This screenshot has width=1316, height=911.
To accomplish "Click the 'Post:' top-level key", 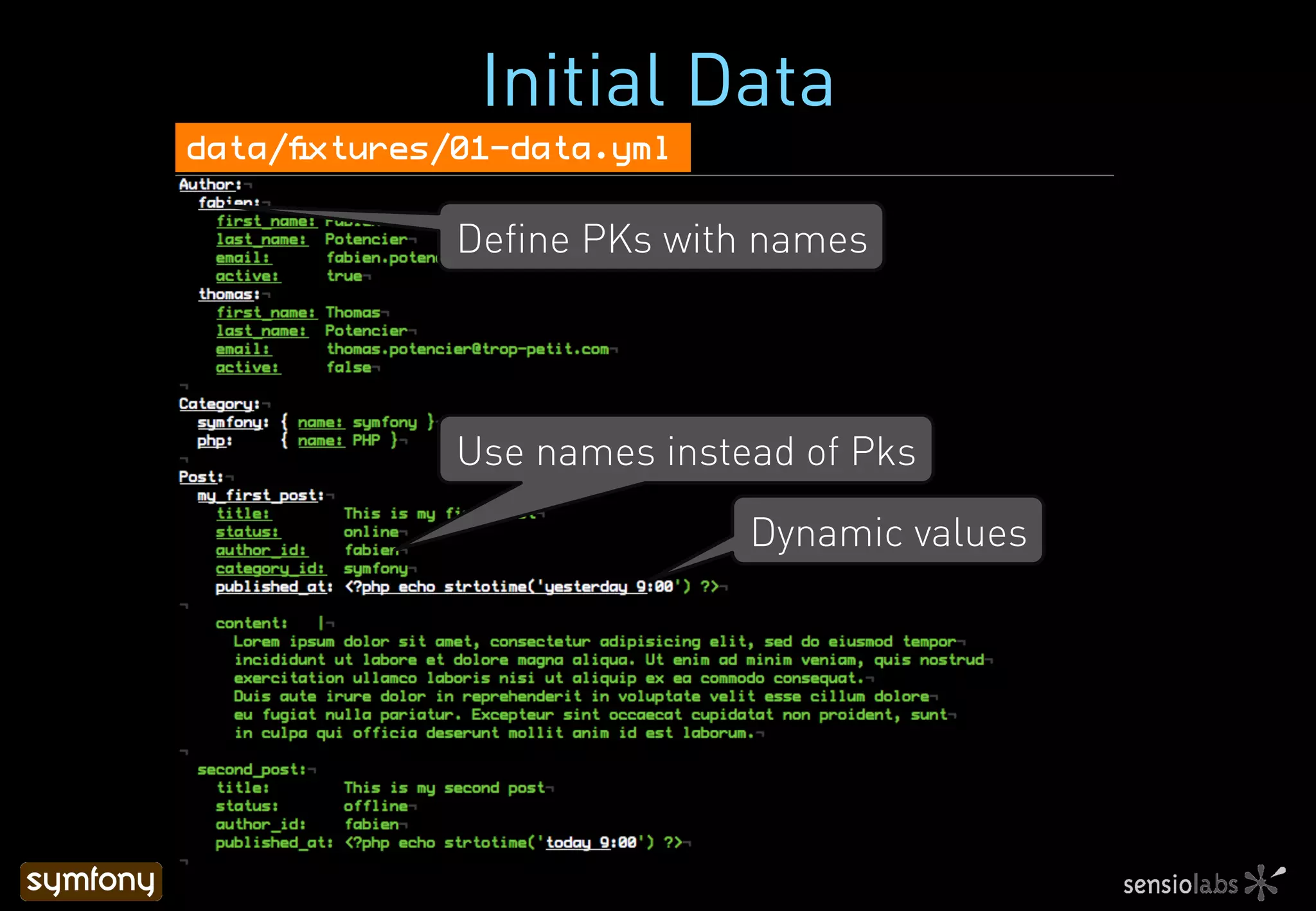I will (201, 477).
